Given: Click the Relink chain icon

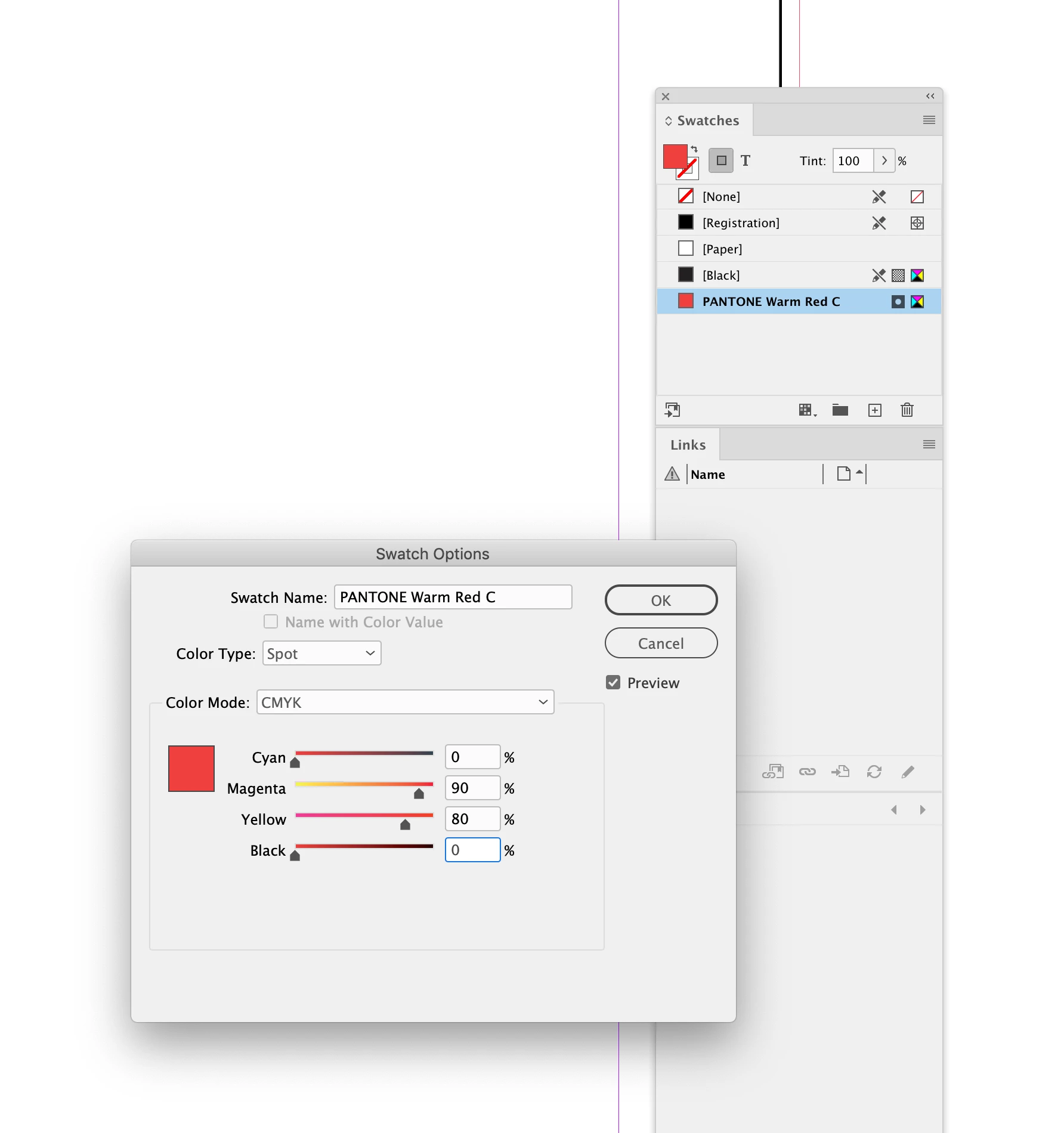Looking at the screenshot, I should coord(808,772).
